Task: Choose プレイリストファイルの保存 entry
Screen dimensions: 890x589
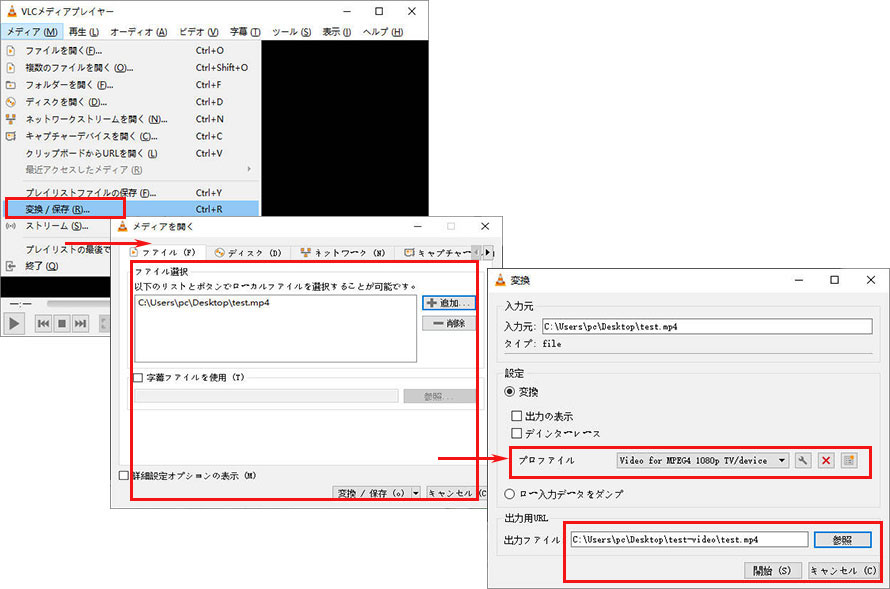Action: (x=131, y=193)
